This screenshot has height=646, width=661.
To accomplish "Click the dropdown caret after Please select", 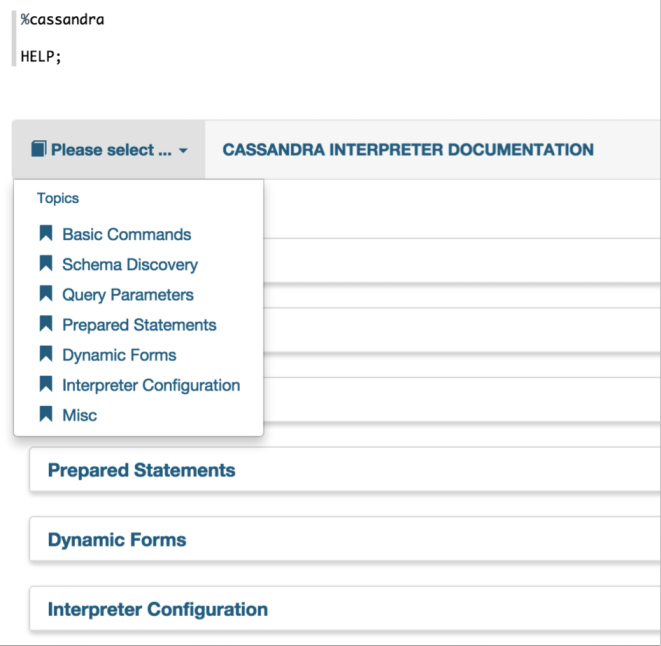I will [x=183, y=151].
